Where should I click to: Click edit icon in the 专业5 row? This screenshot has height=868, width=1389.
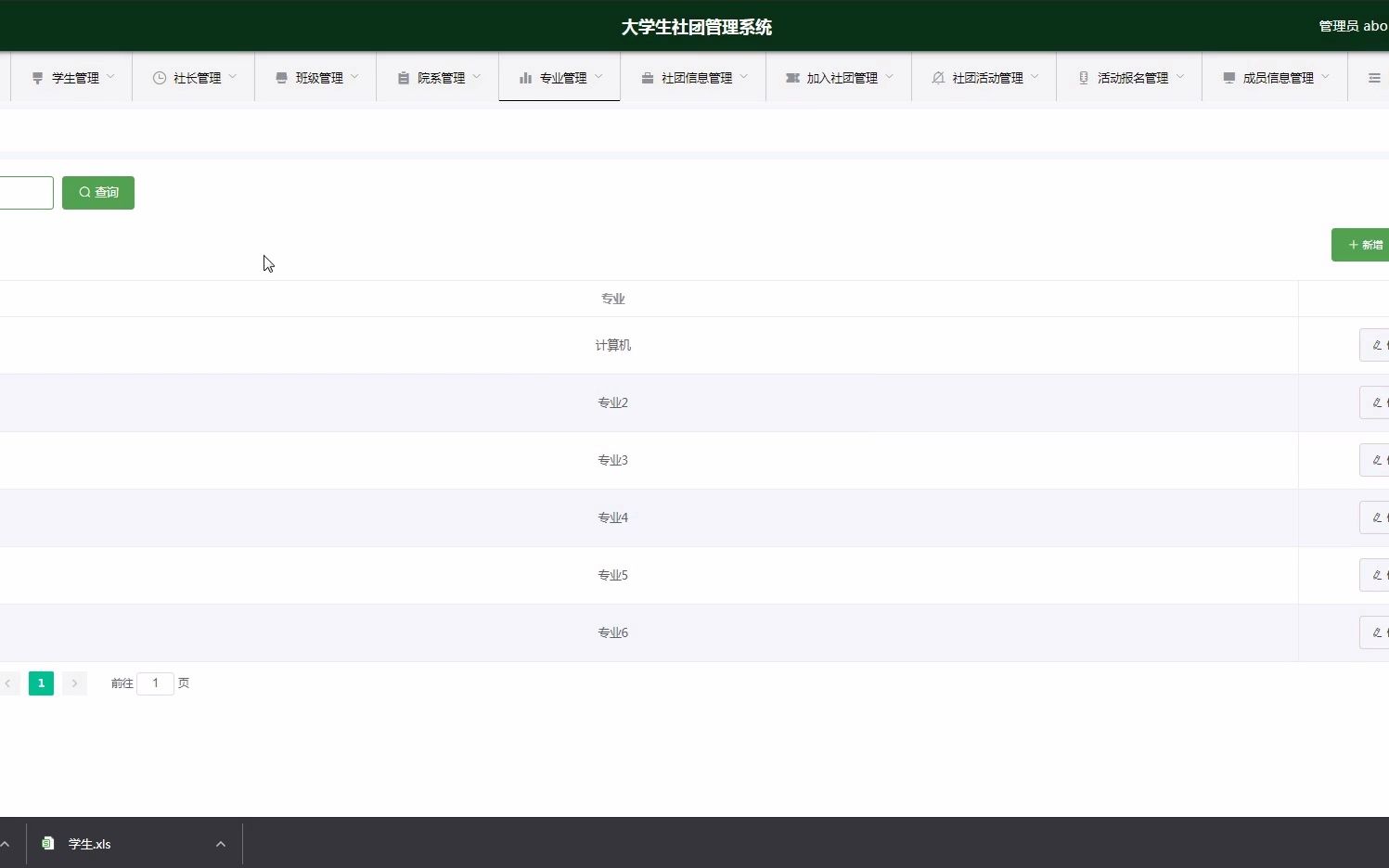click(x=1377, y=575)
